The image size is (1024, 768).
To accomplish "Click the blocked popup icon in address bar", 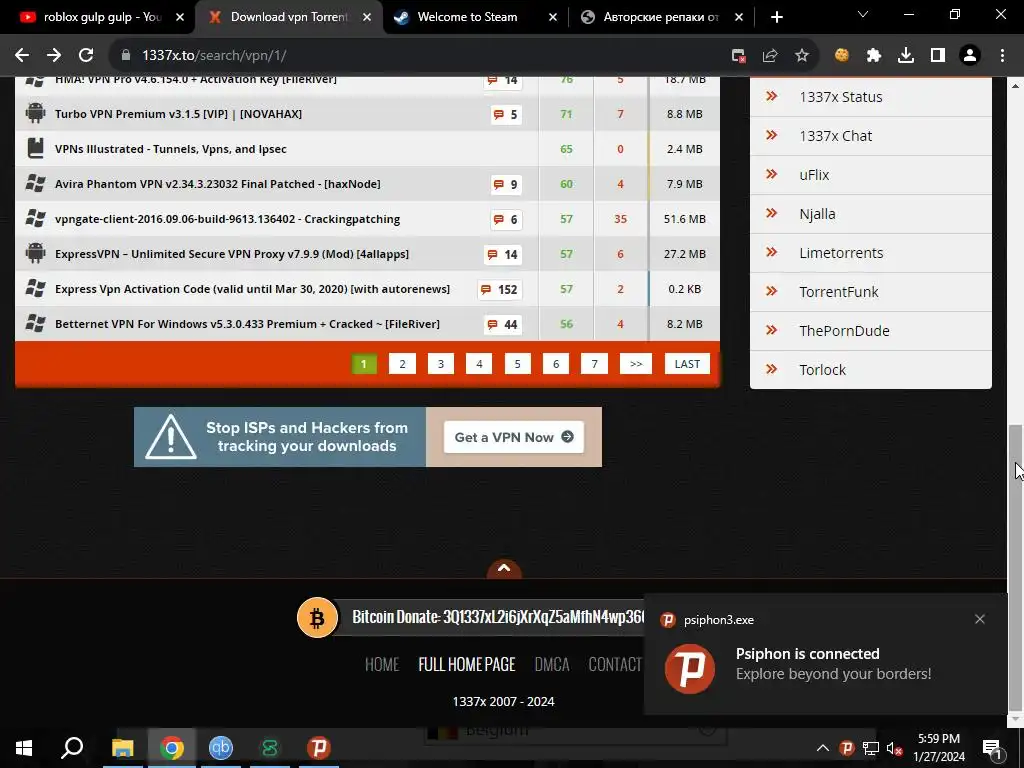I will tap(739, 56).
